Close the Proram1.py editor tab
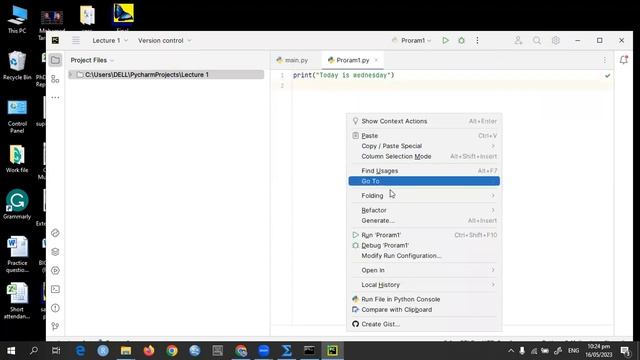The height and width of the screenshot is (360, 640). click(x=376, y=60)
